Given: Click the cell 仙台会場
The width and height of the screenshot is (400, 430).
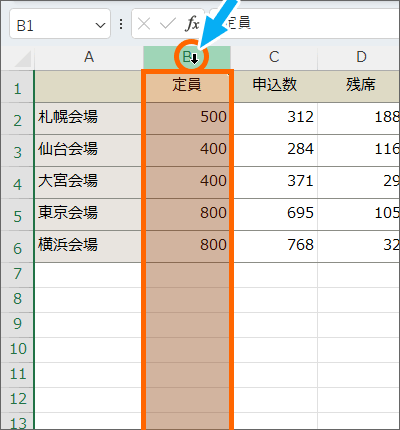Looking at the screenshot, I should [x=89, y=150].
